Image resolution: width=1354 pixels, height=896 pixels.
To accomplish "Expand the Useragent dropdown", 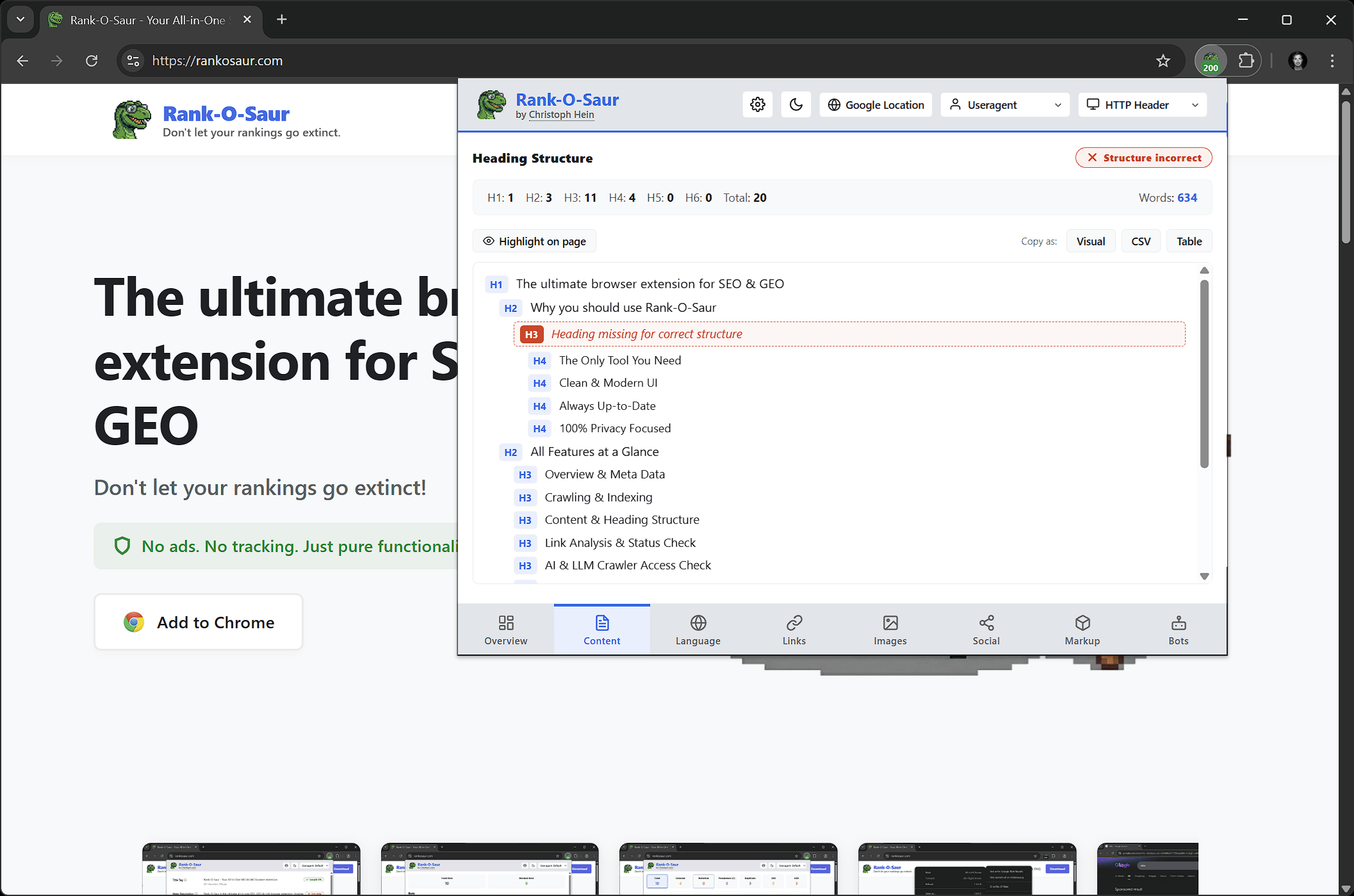I will pyautogui.click(x=1004, y=104).
